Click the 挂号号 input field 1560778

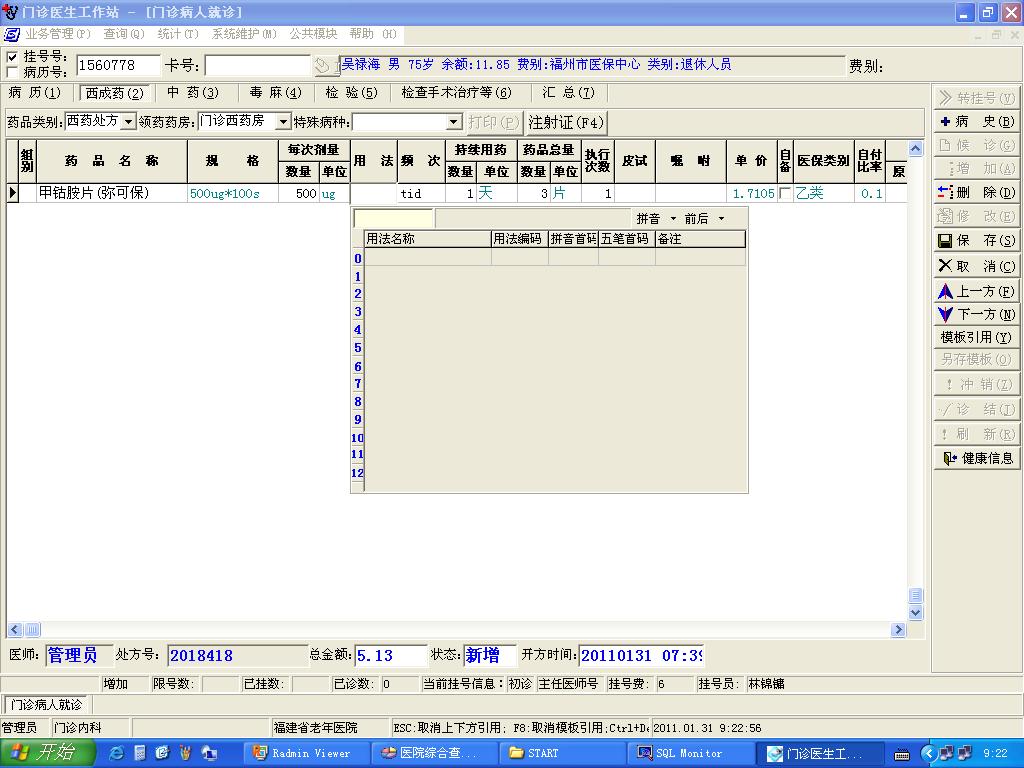[118, 65]
